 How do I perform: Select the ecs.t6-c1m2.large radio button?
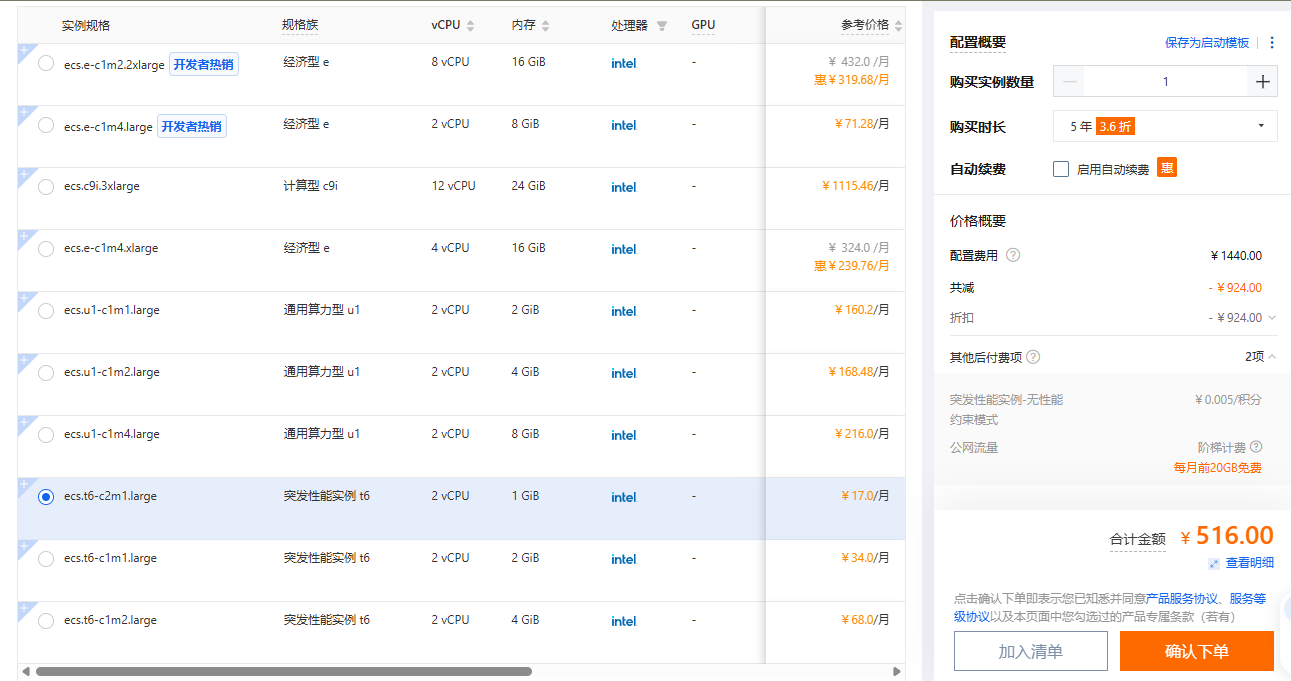(46, 621)
